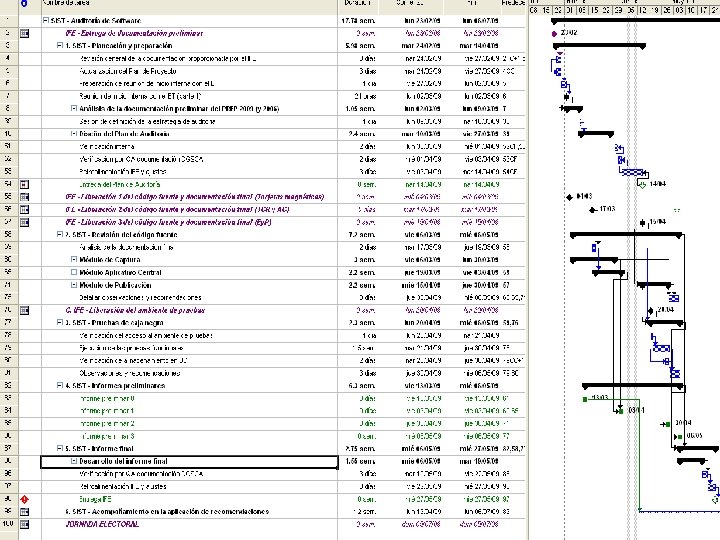The image size is (720, 540).
Task: Select the 'Ejecución de las pruebas funcionales' task
Action: [131, 349]
